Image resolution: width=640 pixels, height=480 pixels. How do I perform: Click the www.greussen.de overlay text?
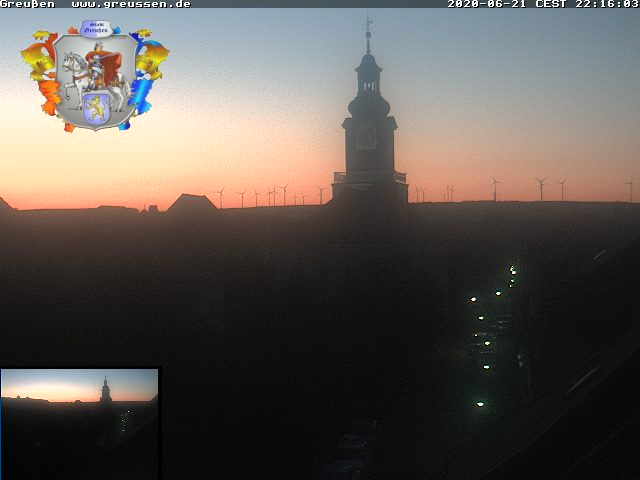(x=131, y=4)
